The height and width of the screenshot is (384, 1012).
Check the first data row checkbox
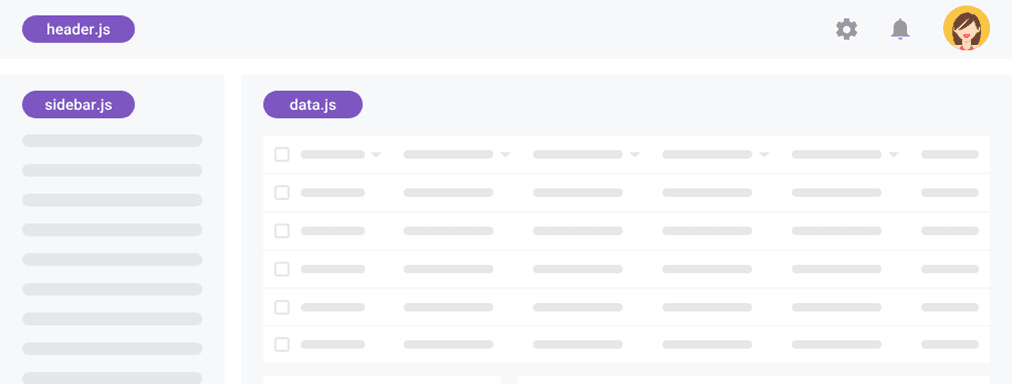pyautogui.click(x=282, y=192)
